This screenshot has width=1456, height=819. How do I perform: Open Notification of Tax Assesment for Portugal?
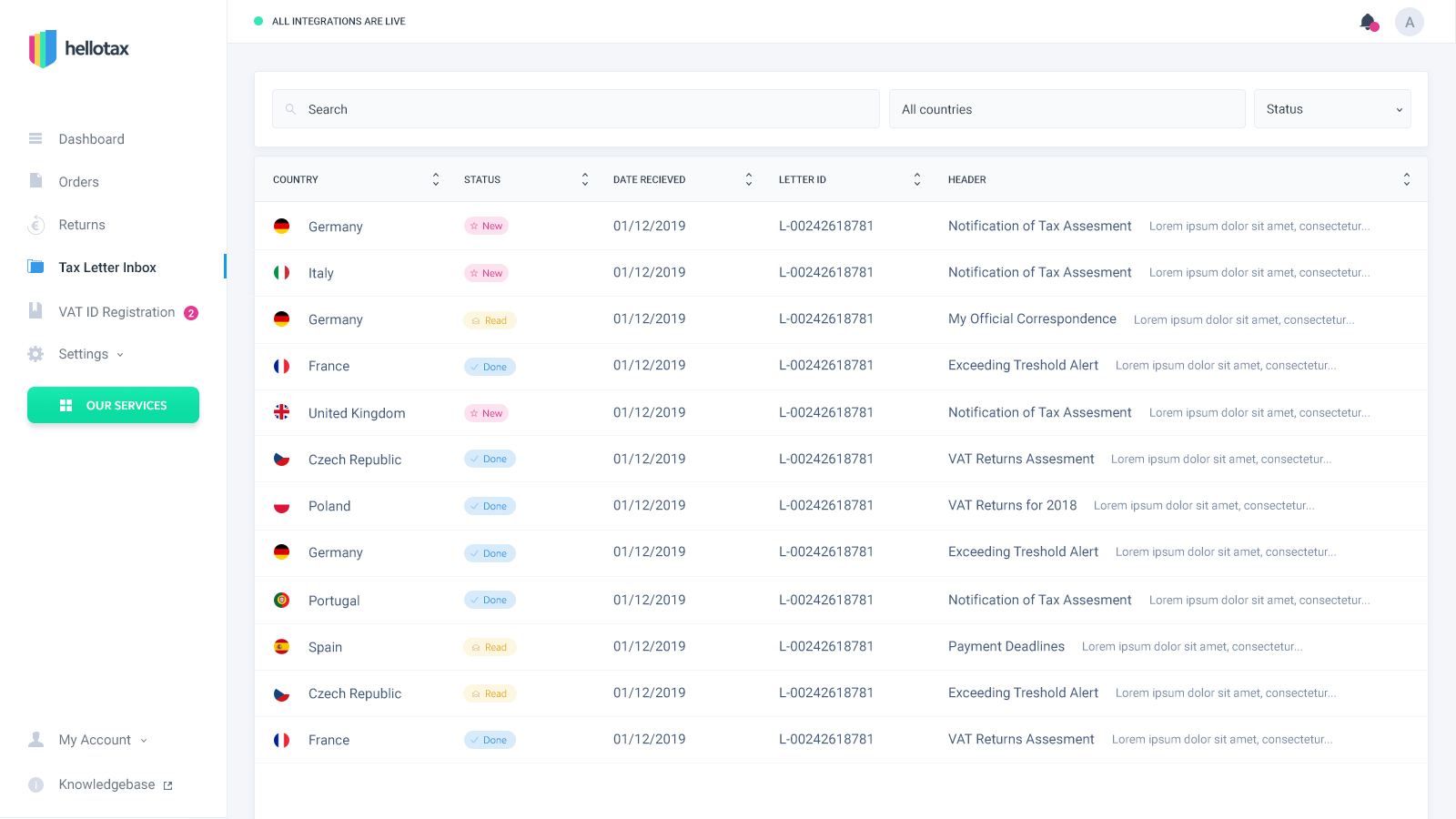point(1040,600)
